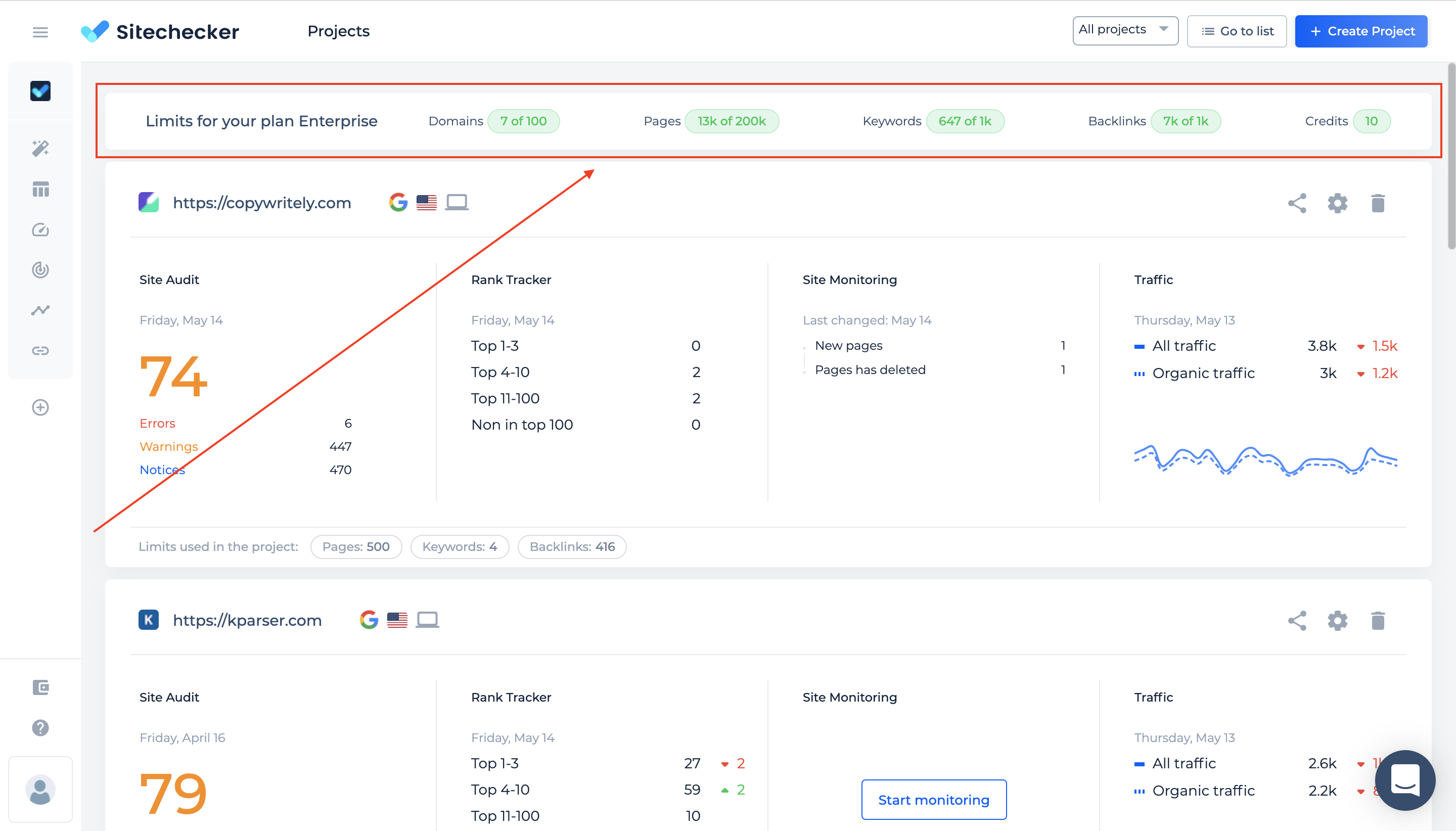Open the trend line chart icon in sidebar

pyautogui.click(x=40, y=310)
